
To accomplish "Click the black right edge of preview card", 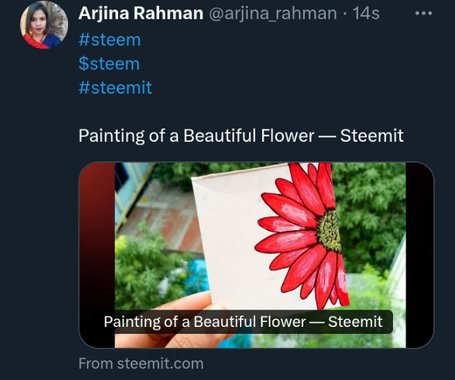I will [x=420, y=255].
